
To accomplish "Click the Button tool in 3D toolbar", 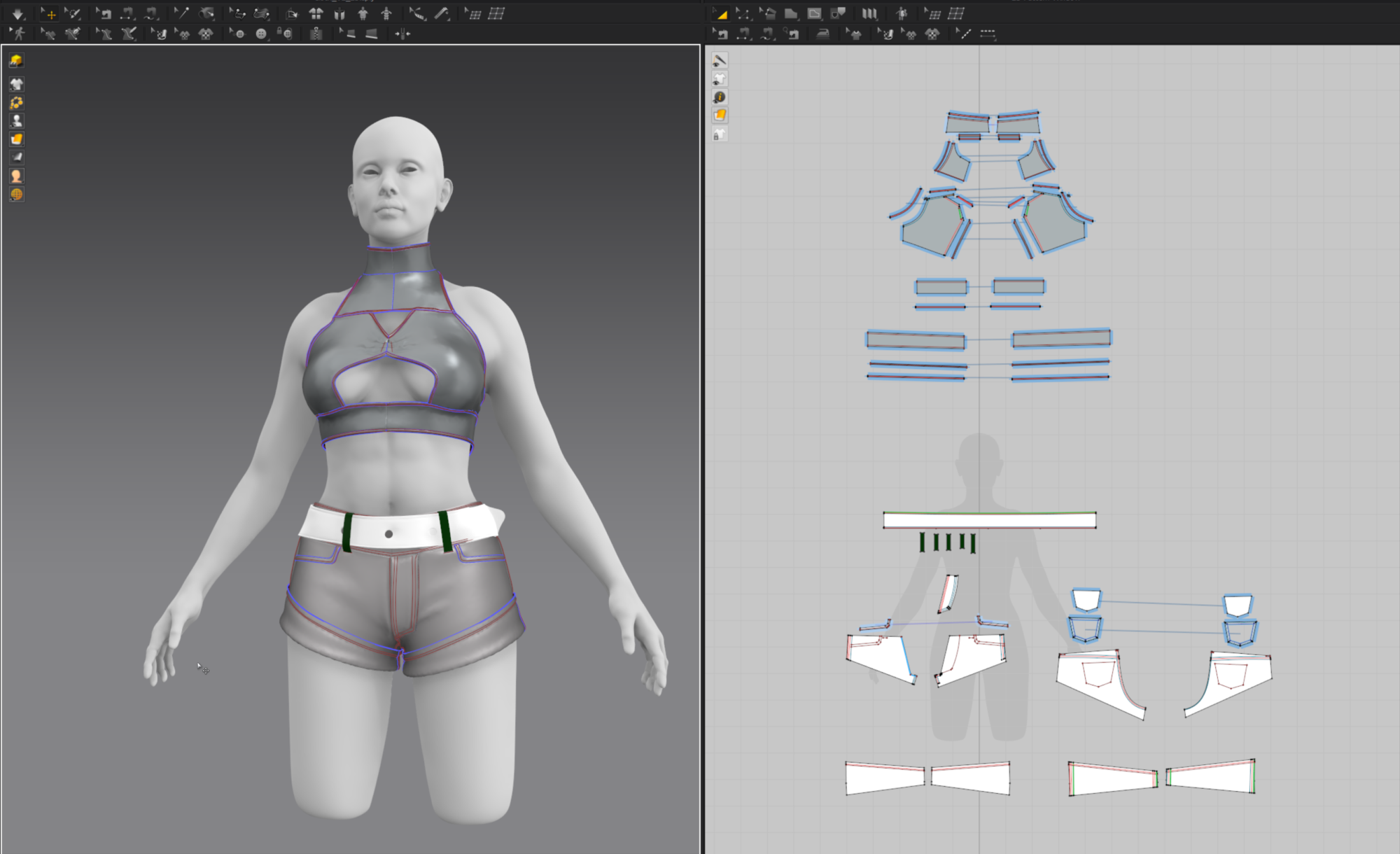I will point(261,34).
